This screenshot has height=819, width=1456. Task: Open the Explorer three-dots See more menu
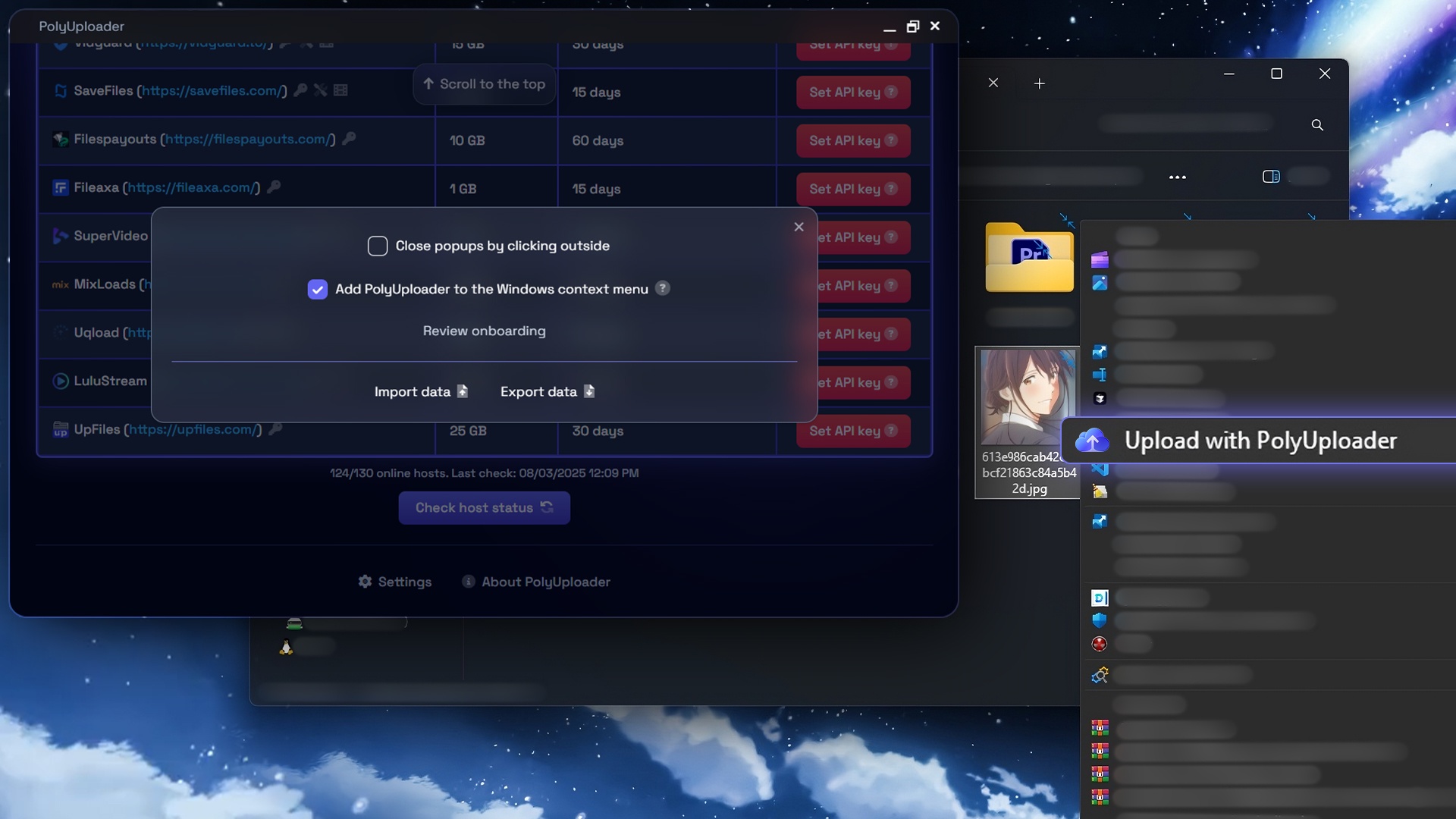[1177, 177]
